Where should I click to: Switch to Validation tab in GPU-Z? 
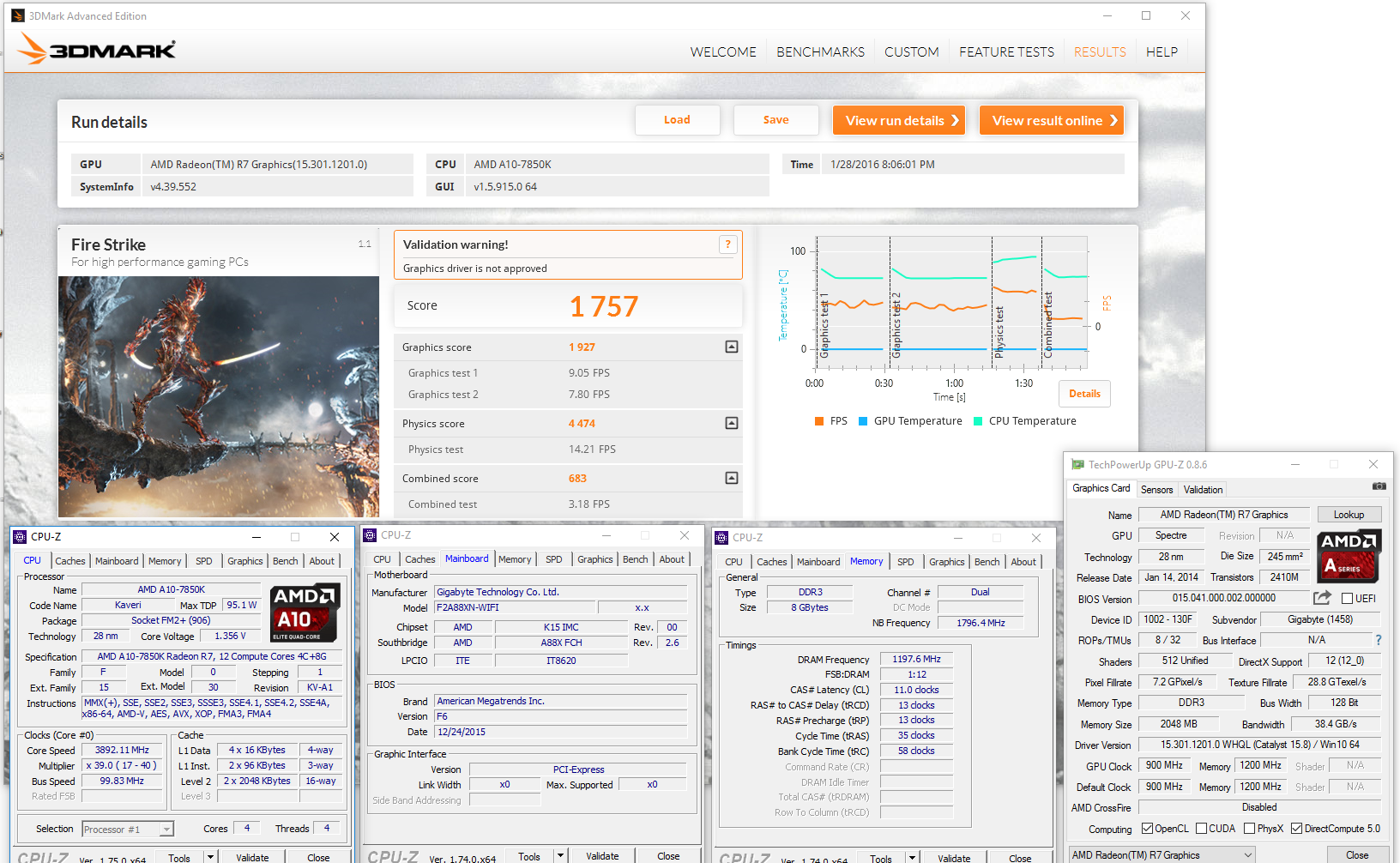1203,490
